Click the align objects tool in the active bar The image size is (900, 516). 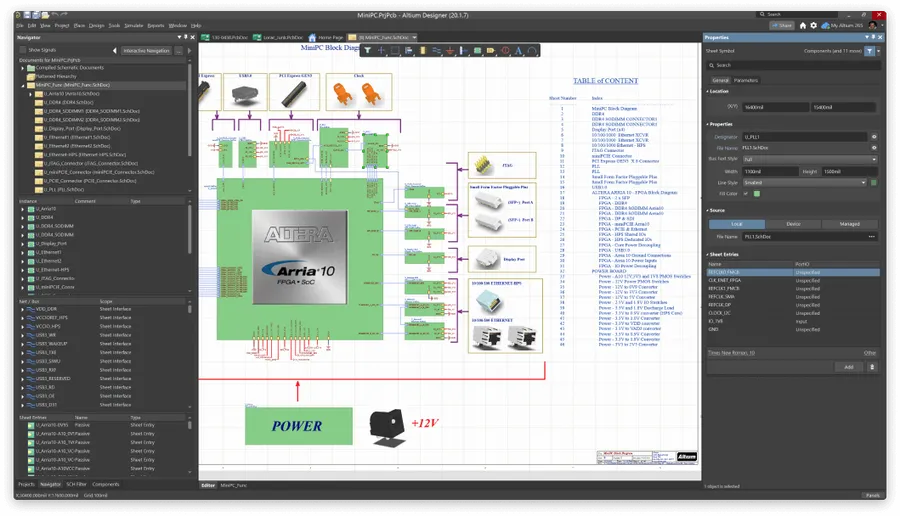[x=409, y=51]
